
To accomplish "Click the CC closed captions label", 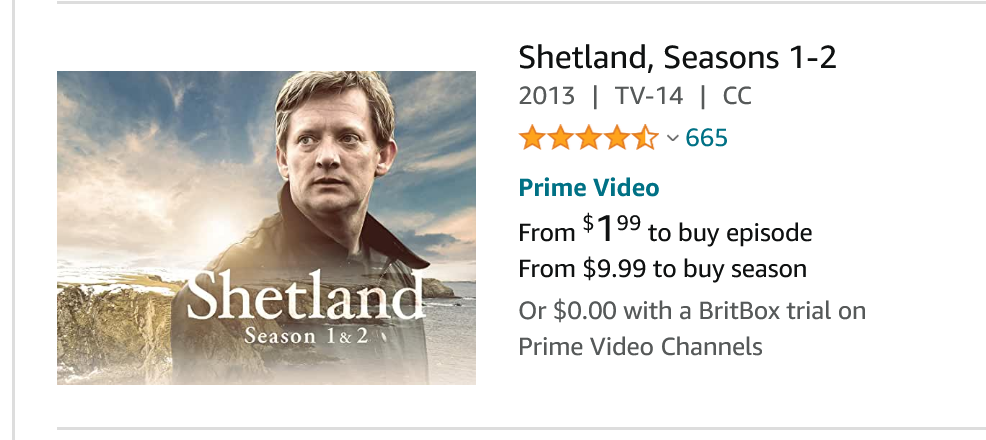I will click(x=736, y=96).
